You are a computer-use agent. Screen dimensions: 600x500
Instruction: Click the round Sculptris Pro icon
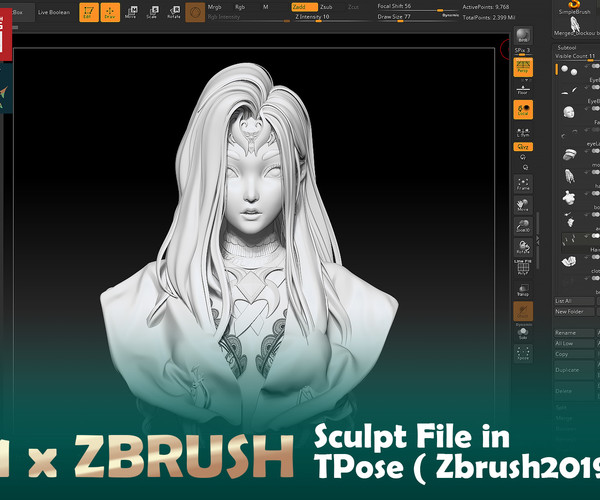(195, 12)
